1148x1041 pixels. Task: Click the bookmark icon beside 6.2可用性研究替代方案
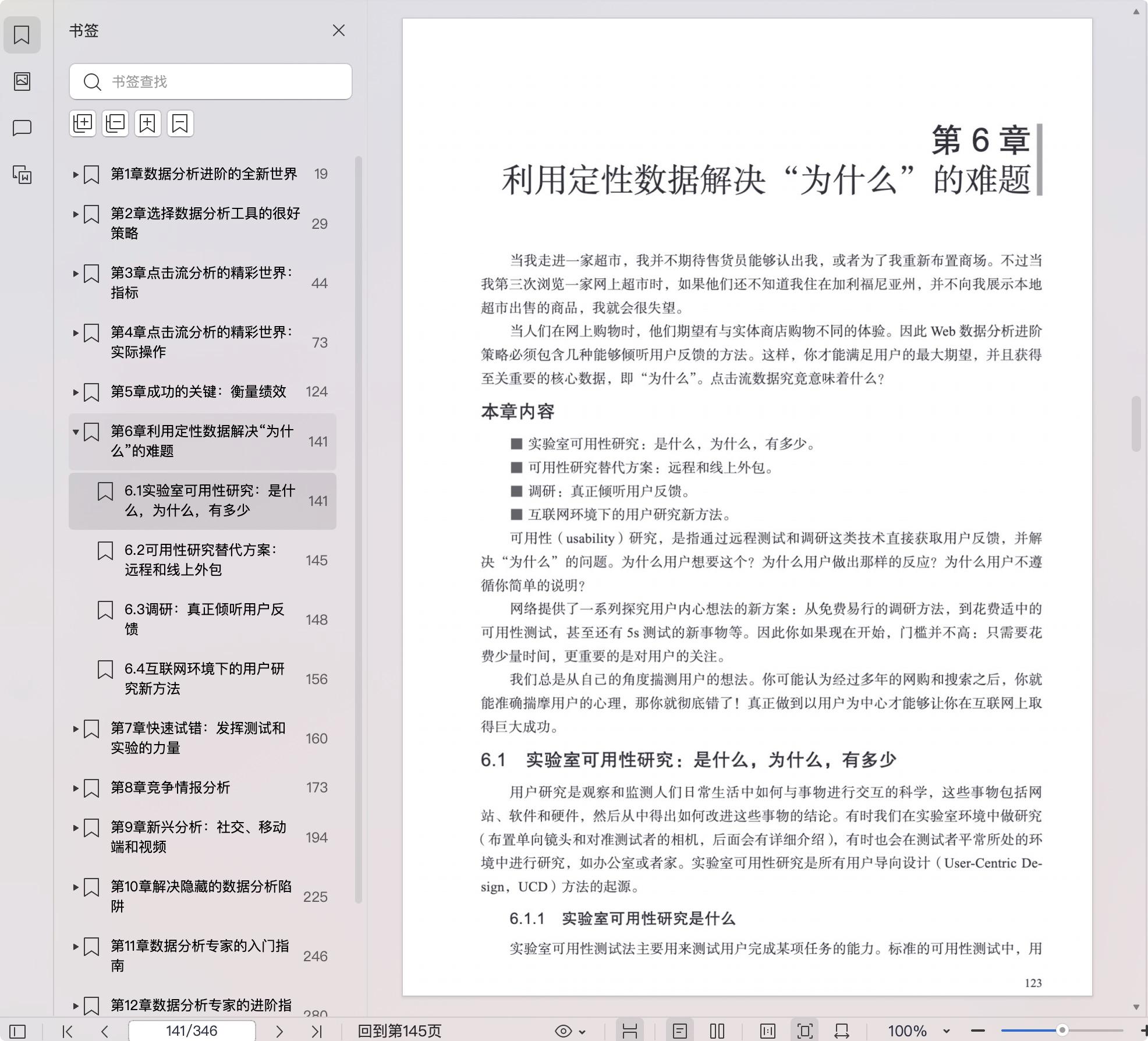tap(105, 551)
